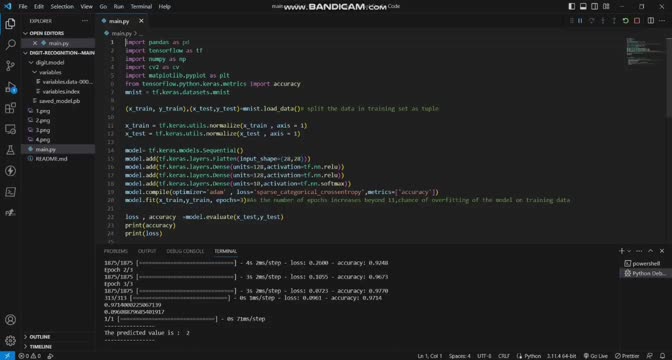Open the Terminal menu
The height and width of the screenshot is (360, 672).
click(141, 6)
